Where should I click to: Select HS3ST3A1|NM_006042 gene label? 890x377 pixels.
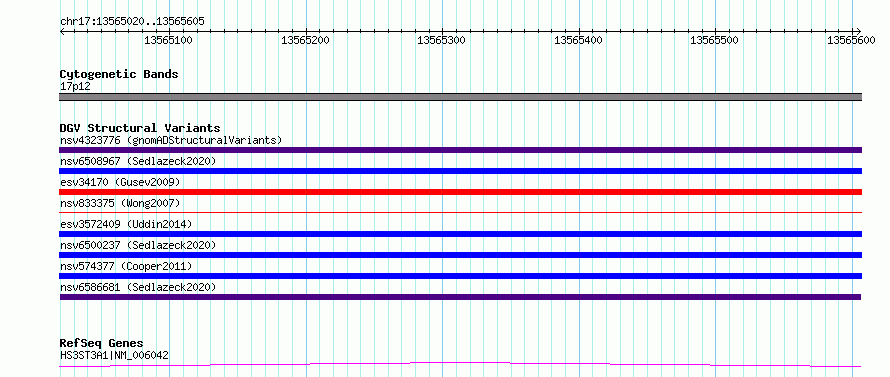coord(114,355)
